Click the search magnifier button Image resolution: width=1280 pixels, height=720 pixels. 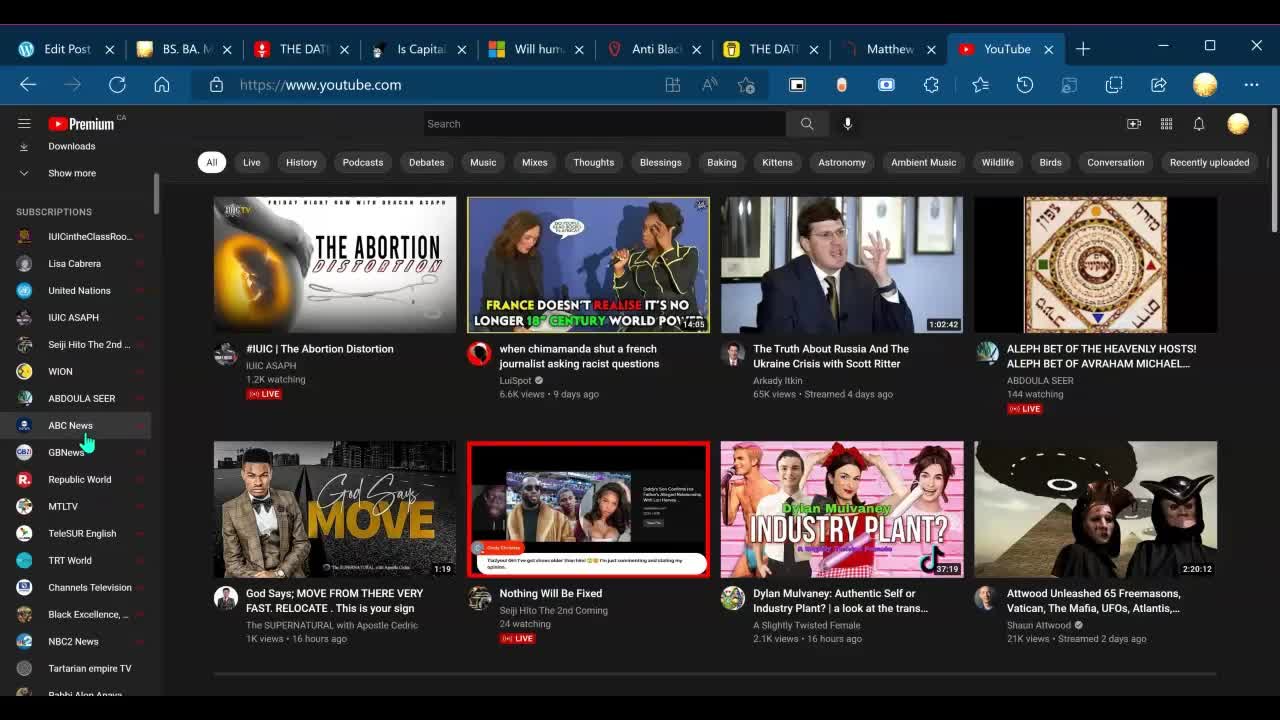807,124
